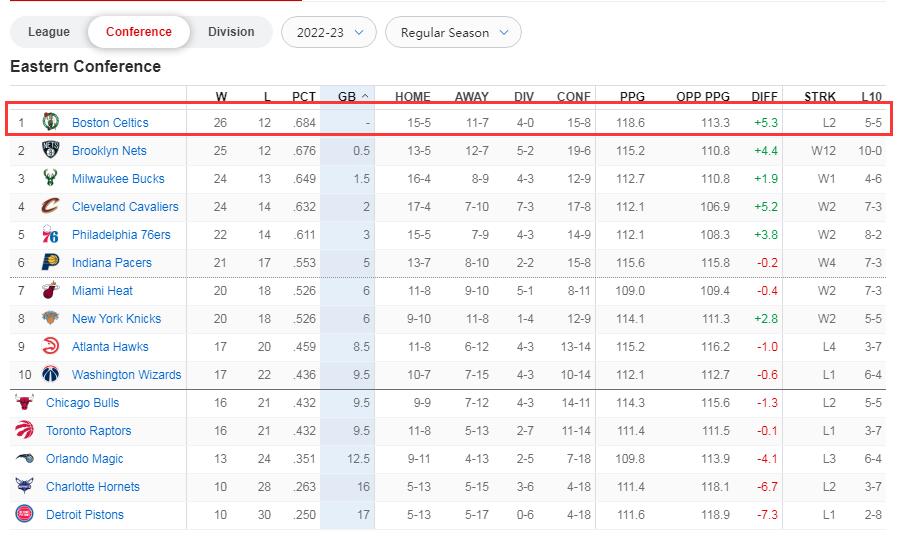Image resolution: width=897 pixels, height=537 pixels.
Task: Click the Milwaukee Bucks team logo
Action: point(50,178)
